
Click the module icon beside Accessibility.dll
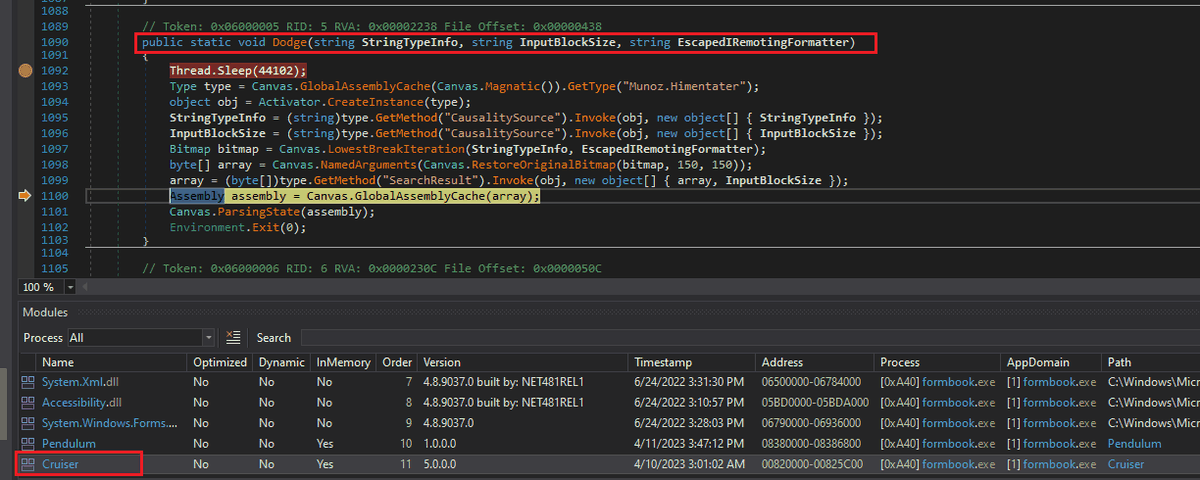pyautogui.click(x=27, y=403)
